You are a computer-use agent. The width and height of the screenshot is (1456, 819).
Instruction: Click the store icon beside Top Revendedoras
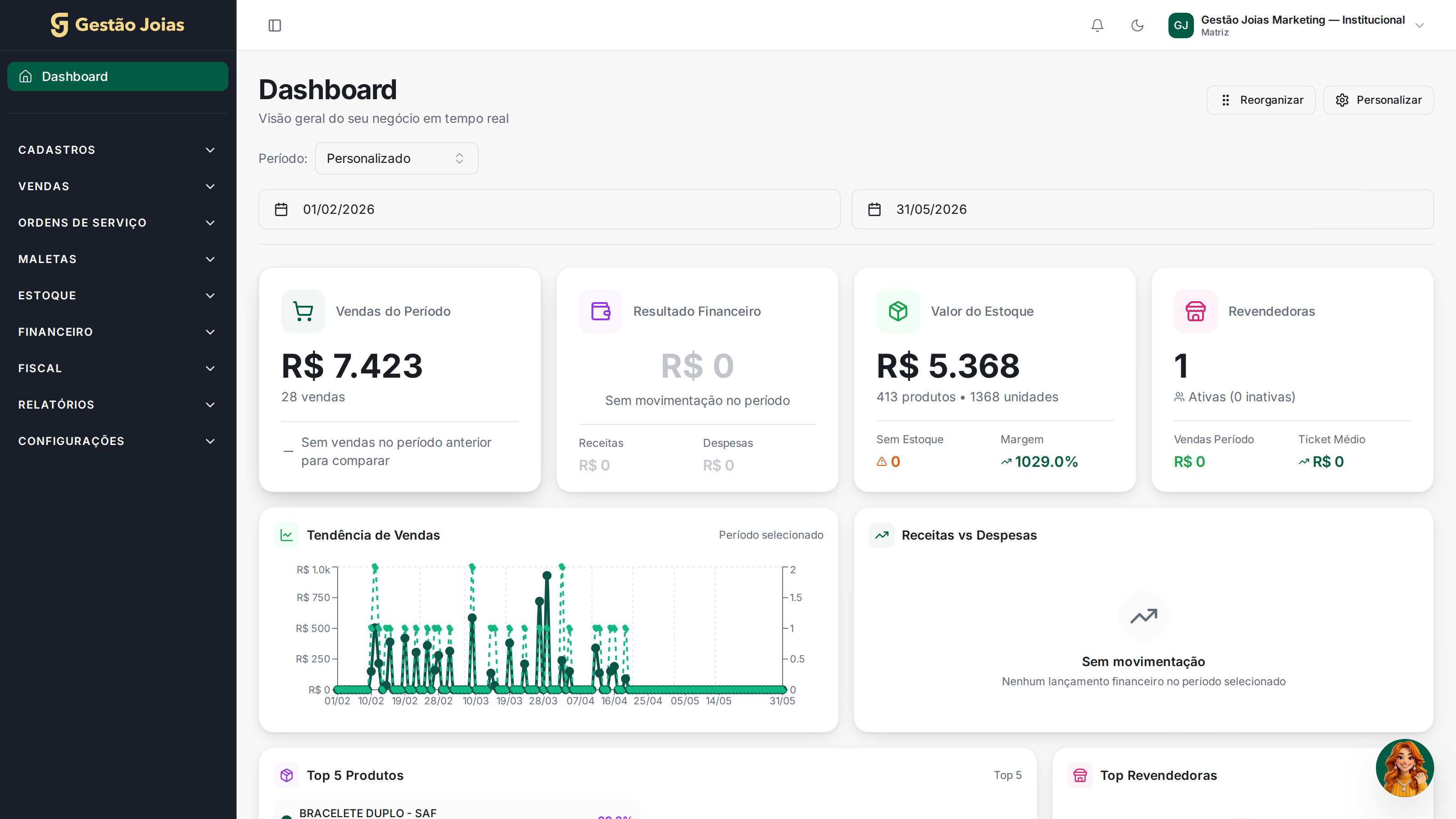point(1080,775)
